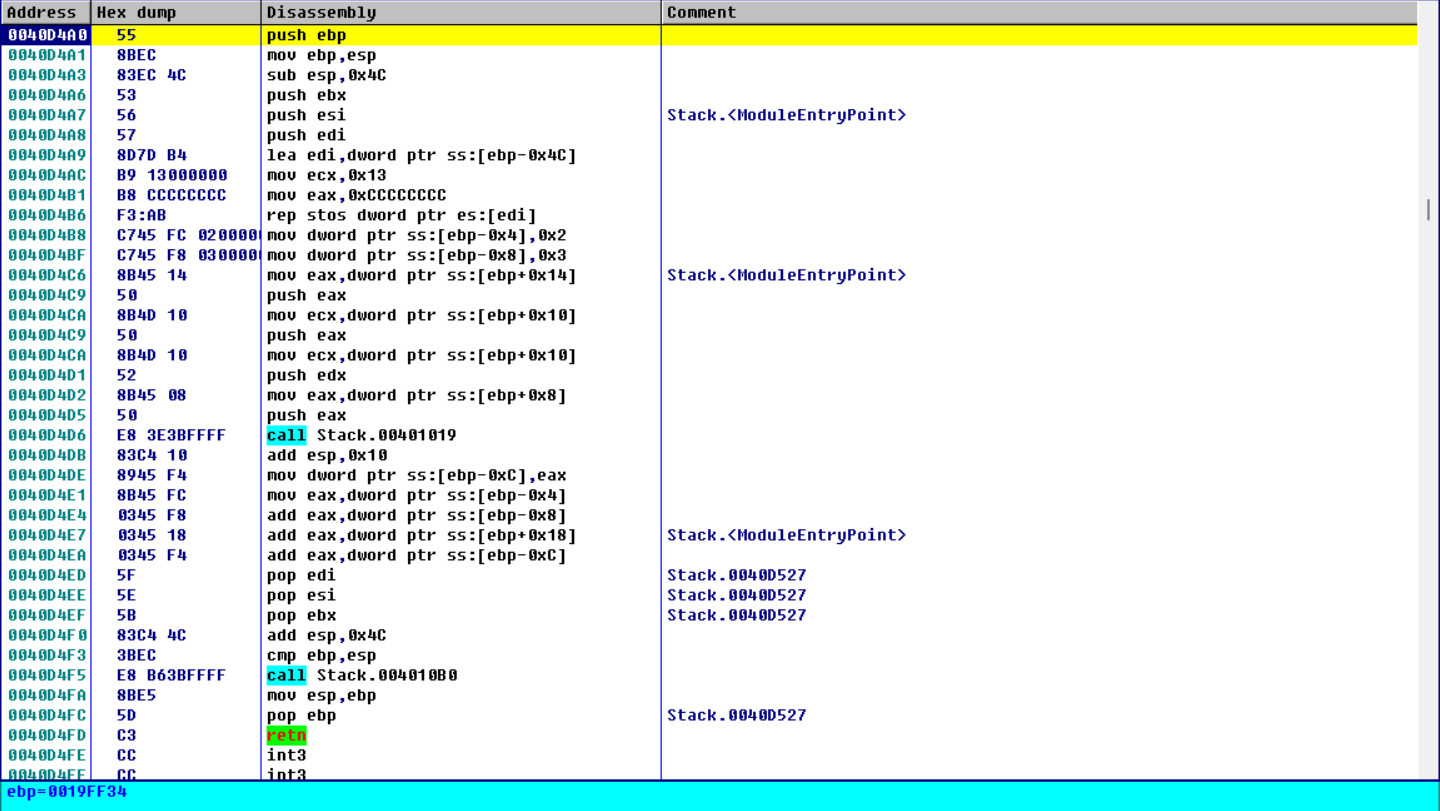Select the retn instruction row
Image resolution: width=1440 pixels, height=811 pixels.
tap(286, 735)
